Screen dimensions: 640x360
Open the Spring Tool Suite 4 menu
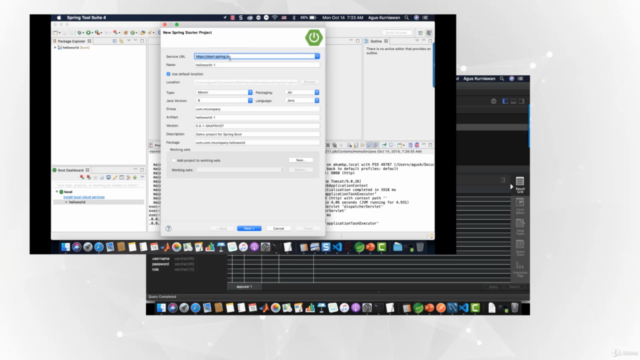86,18
